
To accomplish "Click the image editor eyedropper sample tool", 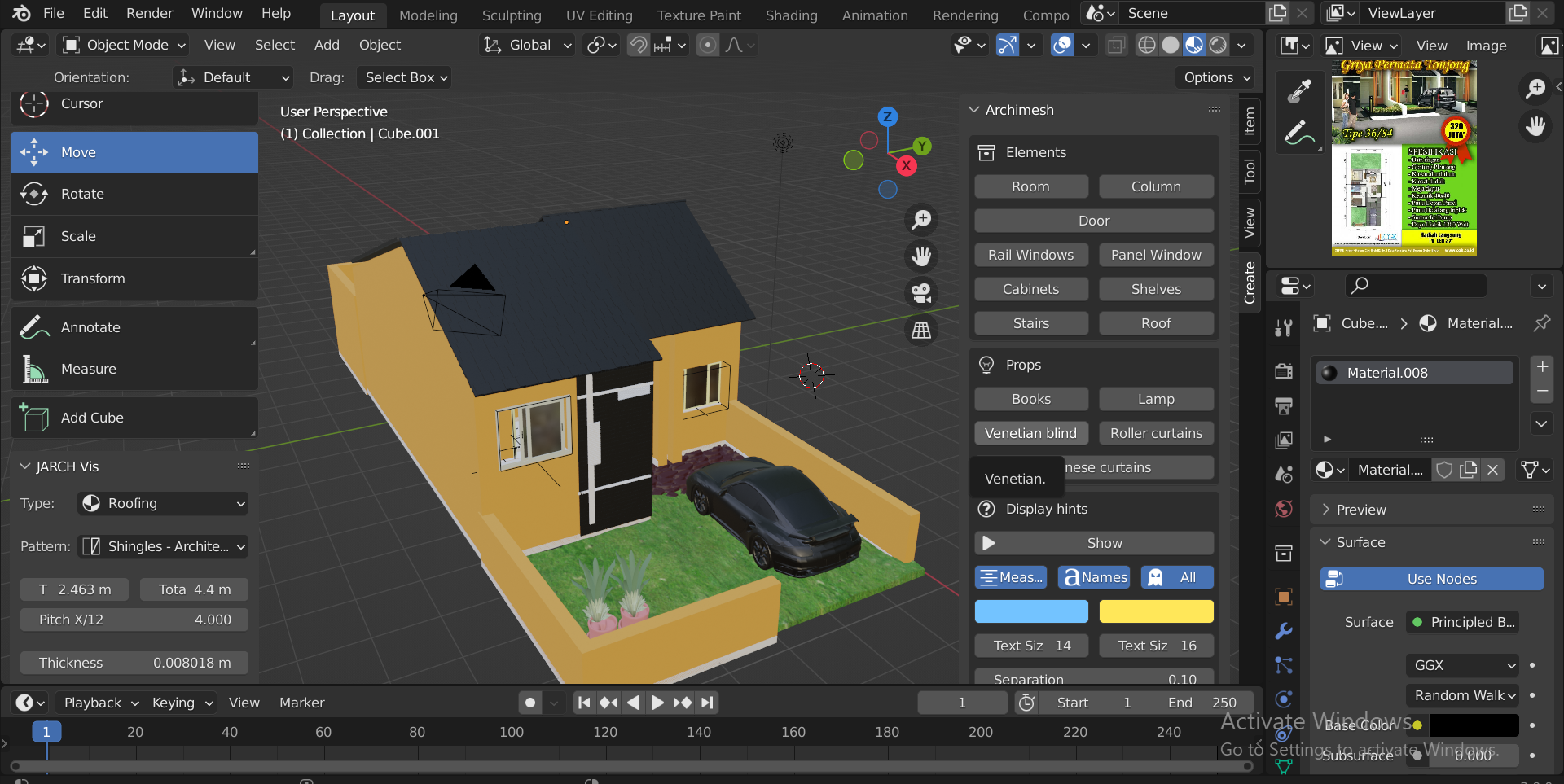I will pos(1299,90).
